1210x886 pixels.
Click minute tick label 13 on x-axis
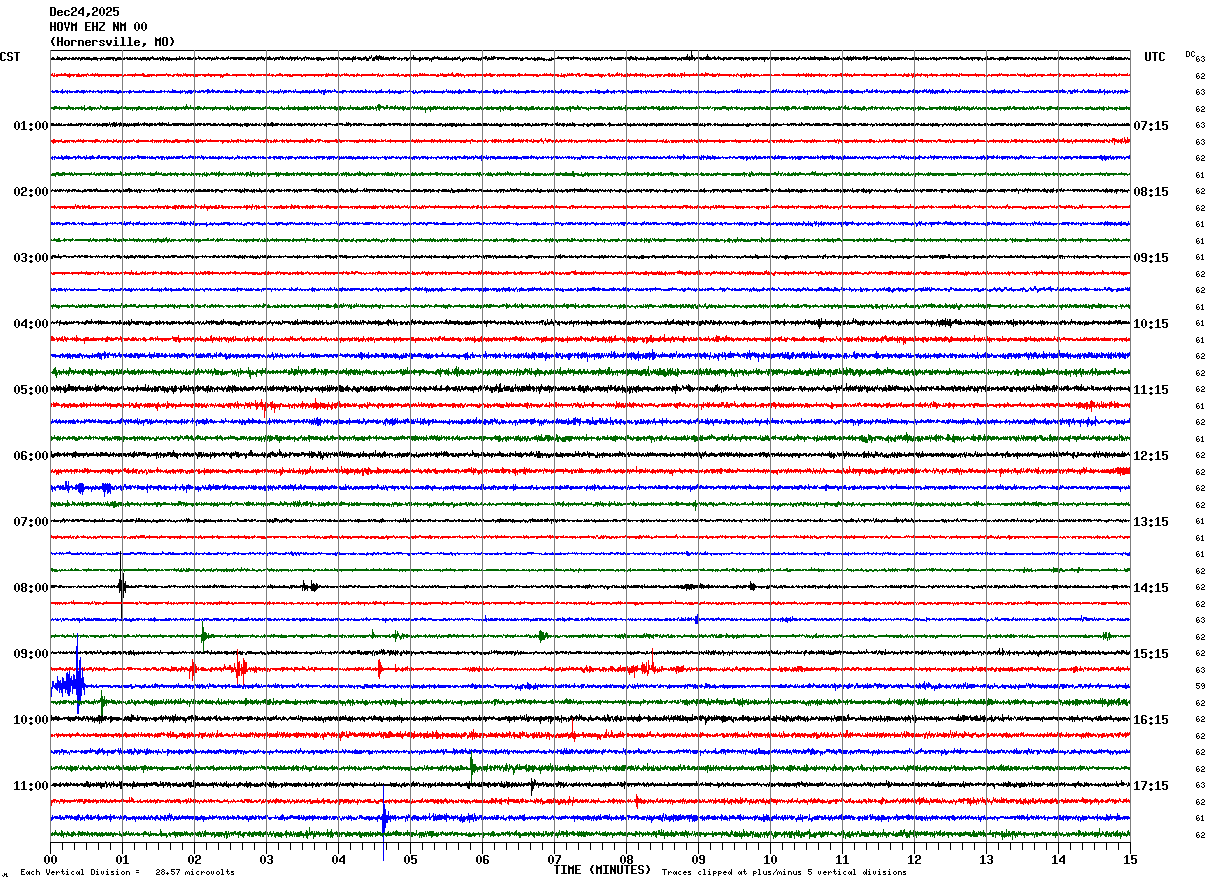[986, 859]
